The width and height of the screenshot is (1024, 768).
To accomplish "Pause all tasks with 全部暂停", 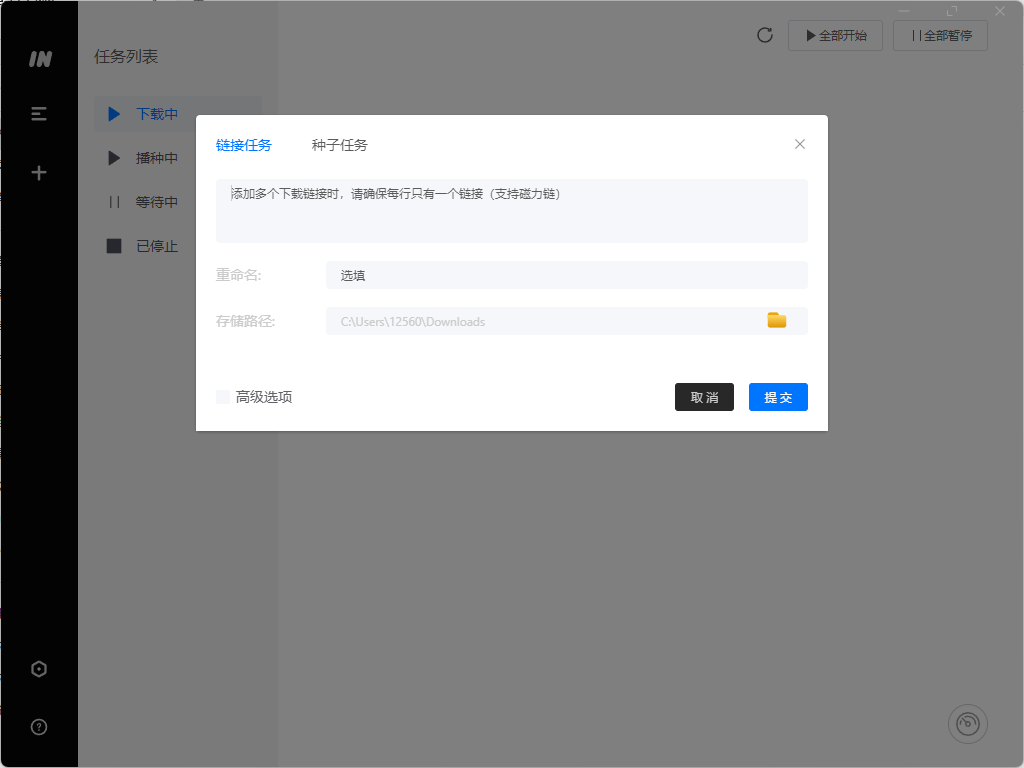I will tap(939, 35).
